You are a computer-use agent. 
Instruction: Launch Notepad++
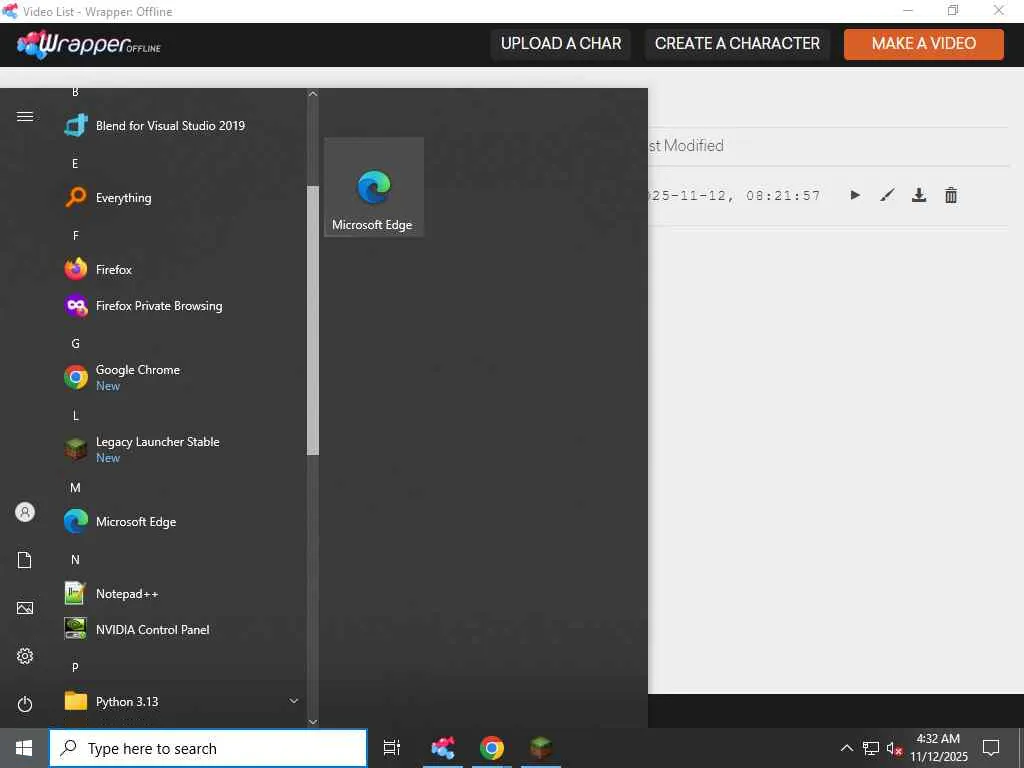click(x=183, y=594)
